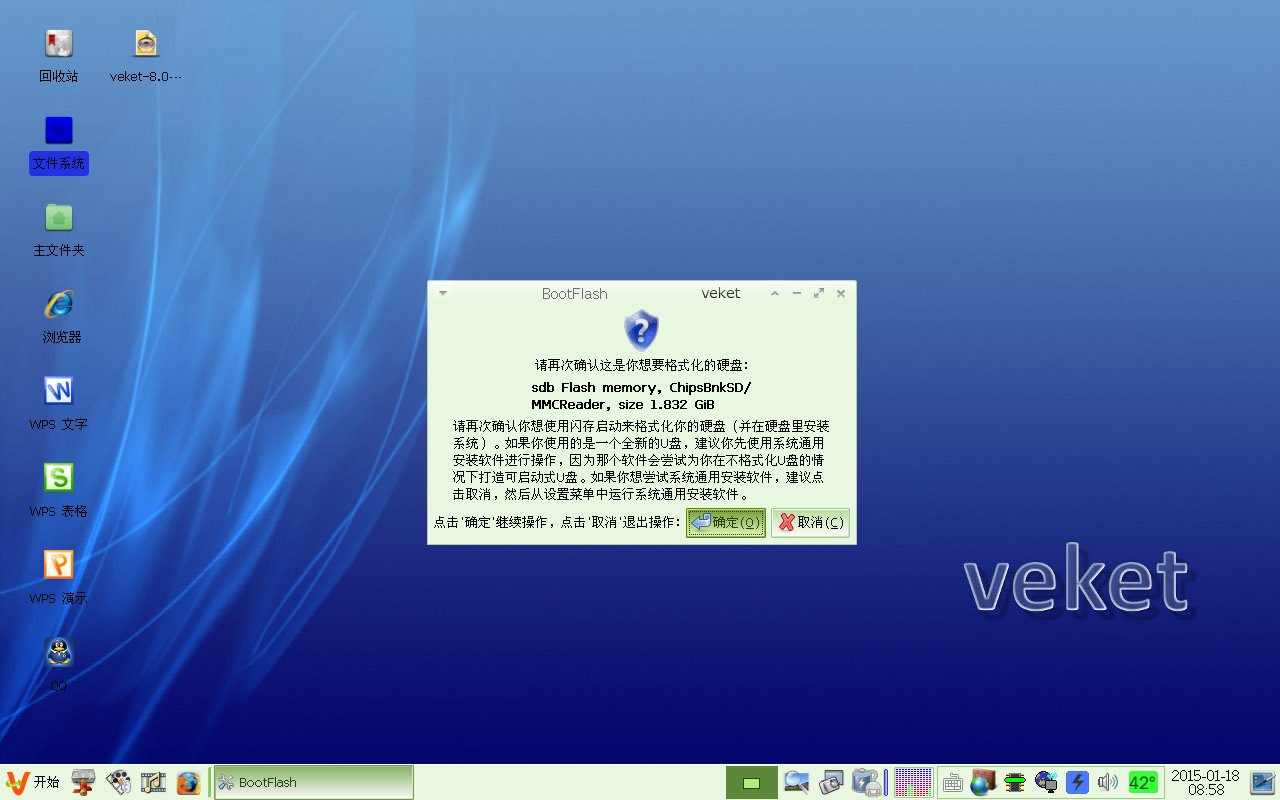Click the screenshot camera icon in taskbar
This screenshot has height=800, width=1280.
pyautogui.click(x=831, y=782)
